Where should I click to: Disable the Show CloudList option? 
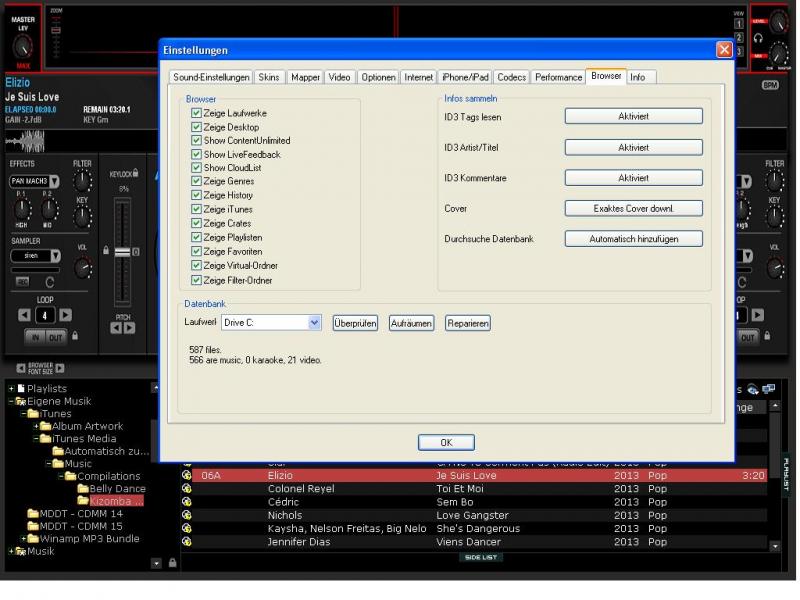pyautogui.click(x=196, y=169)
